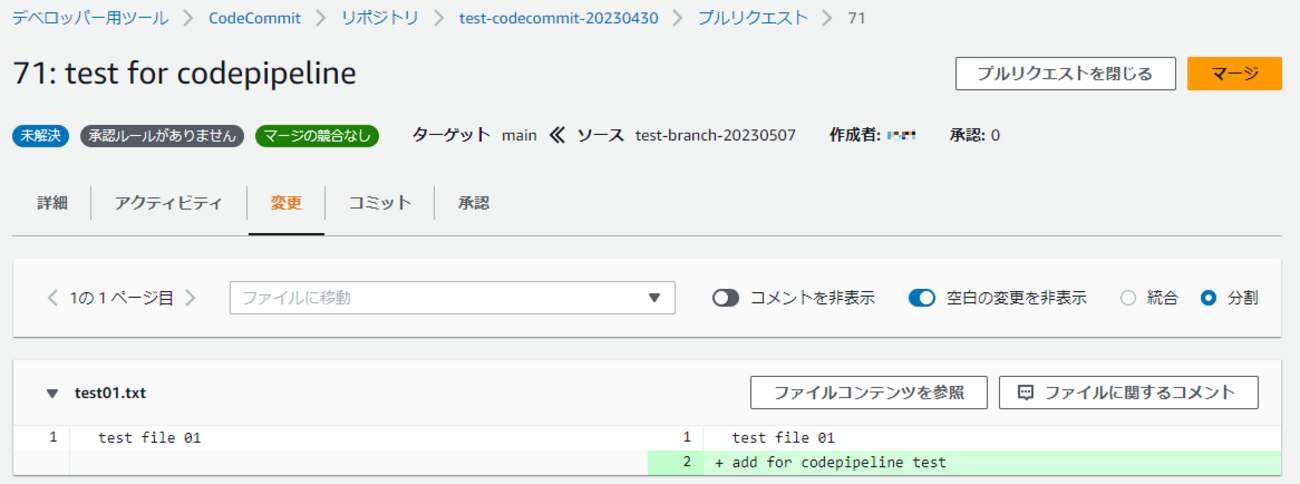Toggle the 空白の変更を非表示 switch
Screen dimensions: 1300x484
click(922, 298)
